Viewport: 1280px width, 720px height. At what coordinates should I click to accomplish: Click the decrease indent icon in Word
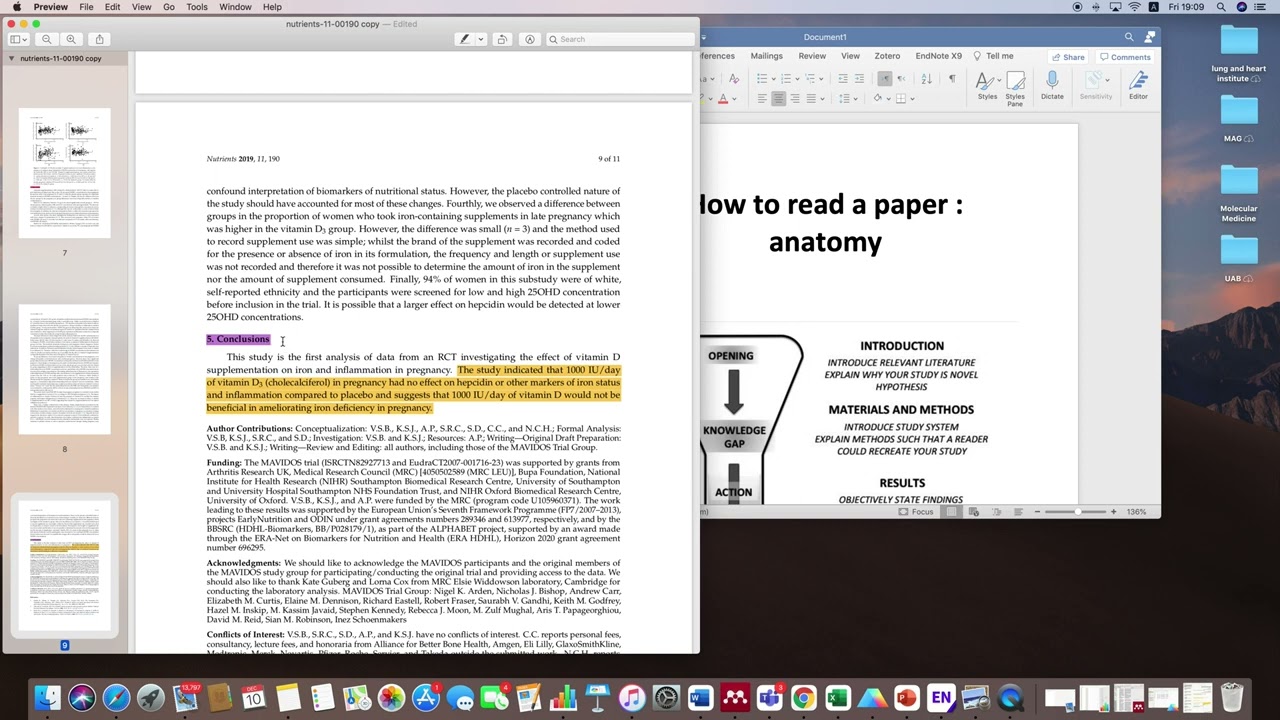pos(843,79)
